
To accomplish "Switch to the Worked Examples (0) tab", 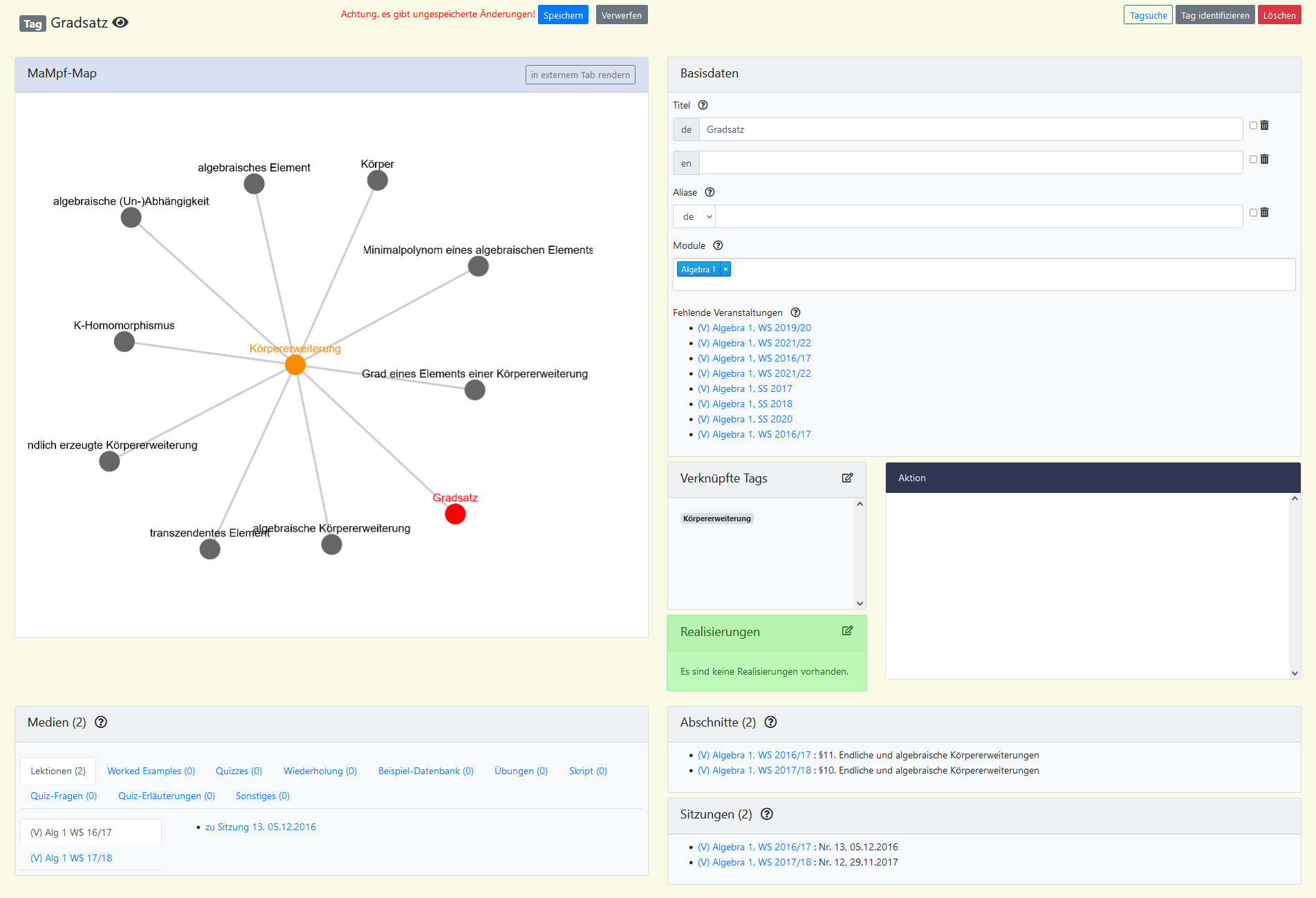I will pyautogui.click(x=151, y=771).
